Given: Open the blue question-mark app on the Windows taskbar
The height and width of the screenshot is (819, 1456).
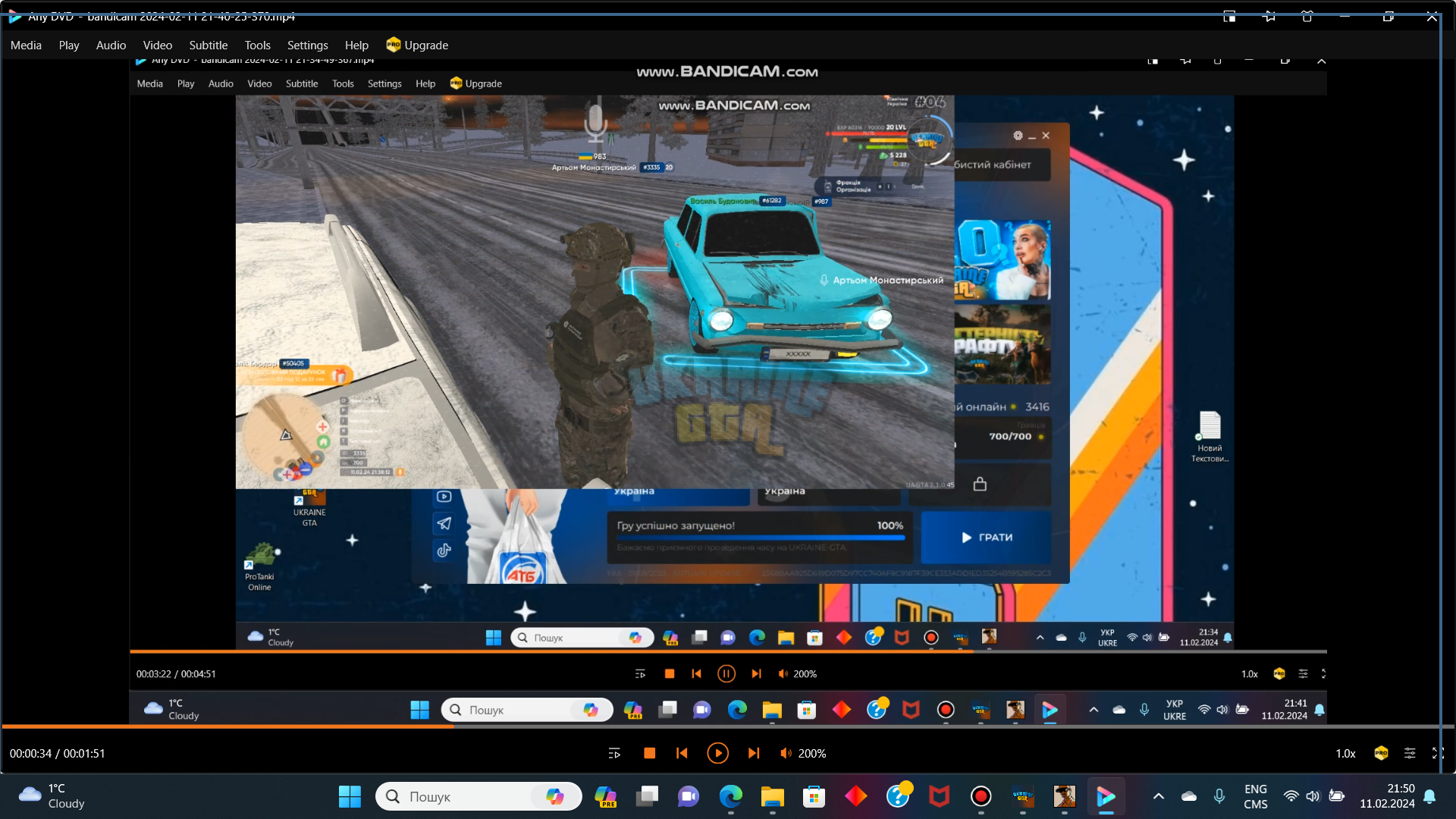Looking at the screenshot, I should [x=898, y=796].
